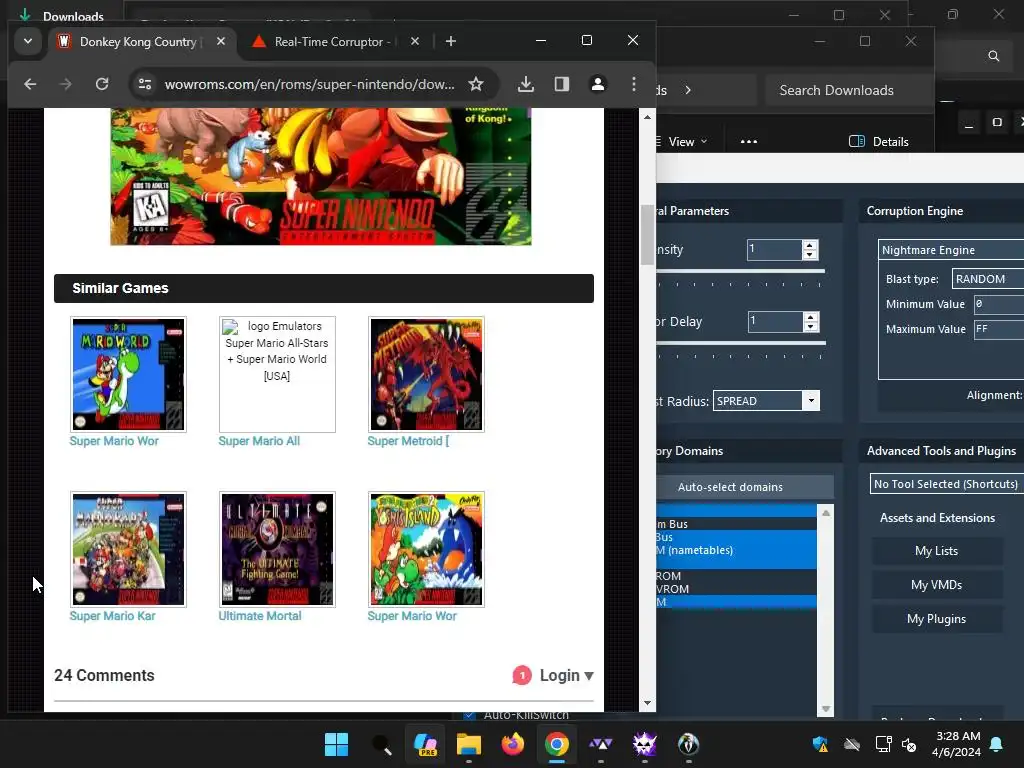Open the tab search dropdown in Chrome
This screenshot has height=768, width=1024.
(x=27, y=41)
